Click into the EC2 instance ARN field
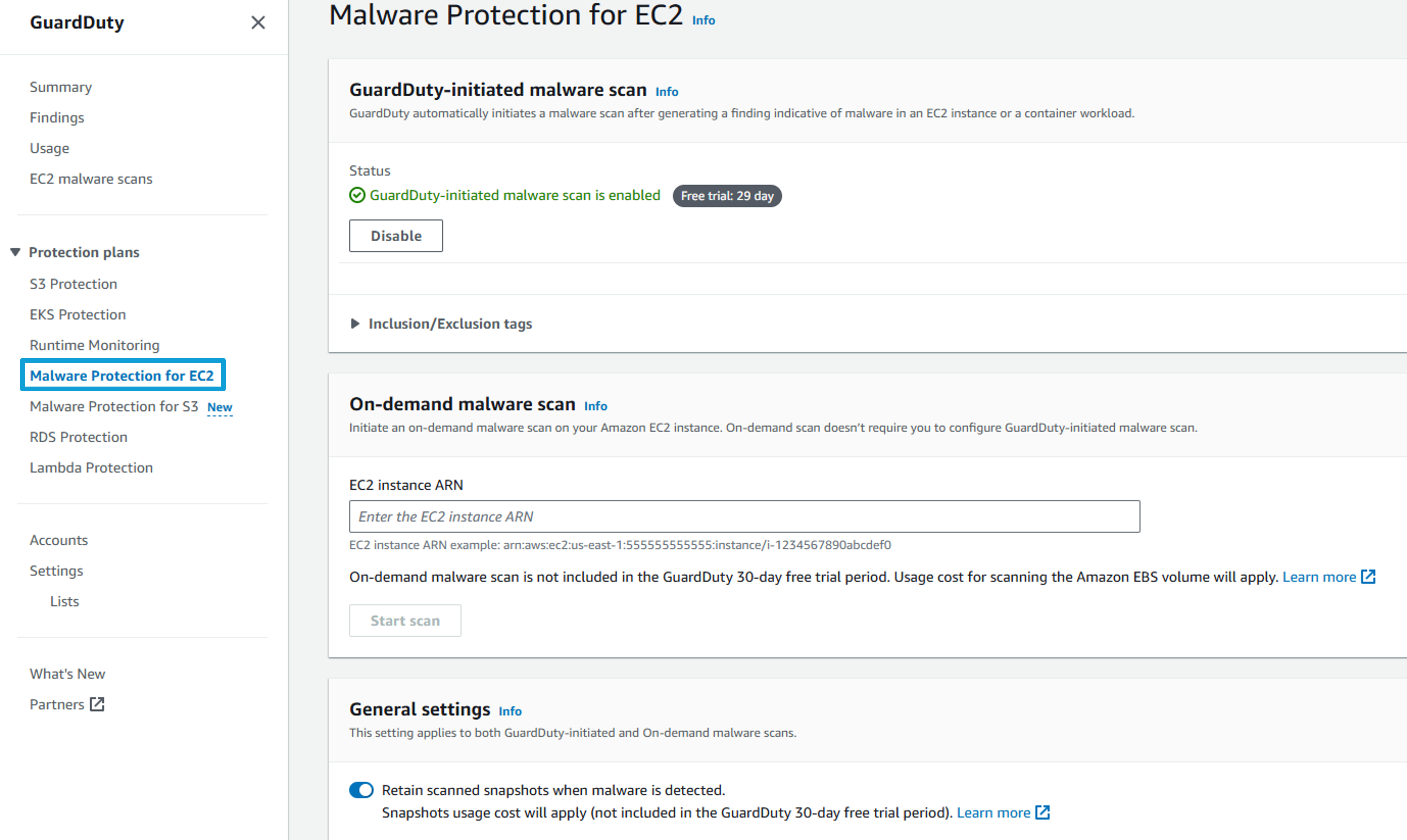1407x840 pixels. 744,516
